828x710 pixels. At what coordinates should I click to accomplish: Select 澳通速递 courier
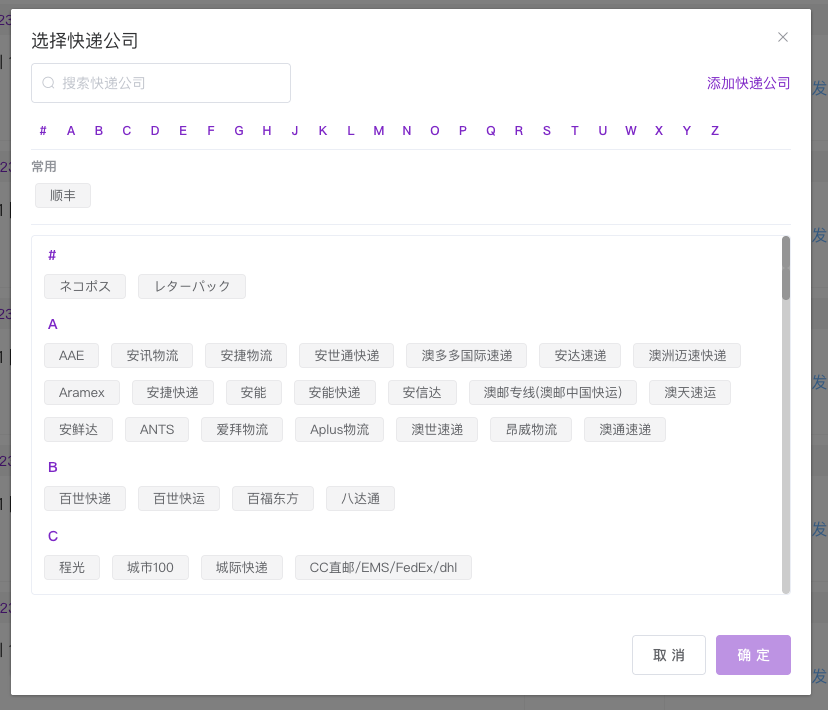click(625, 429)
